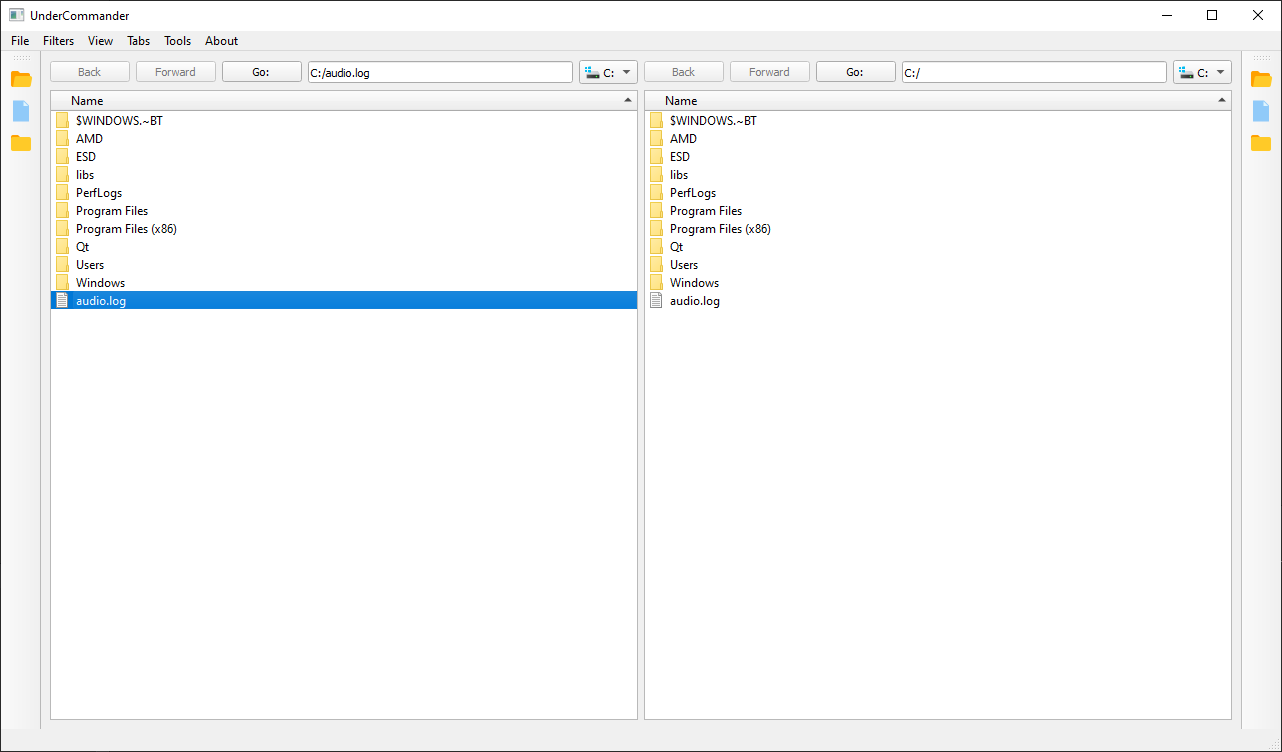This screenshot has width=1282, height=752.
Task: Click the open folder icon in left sidebar
Action: [x=21, y=79]
